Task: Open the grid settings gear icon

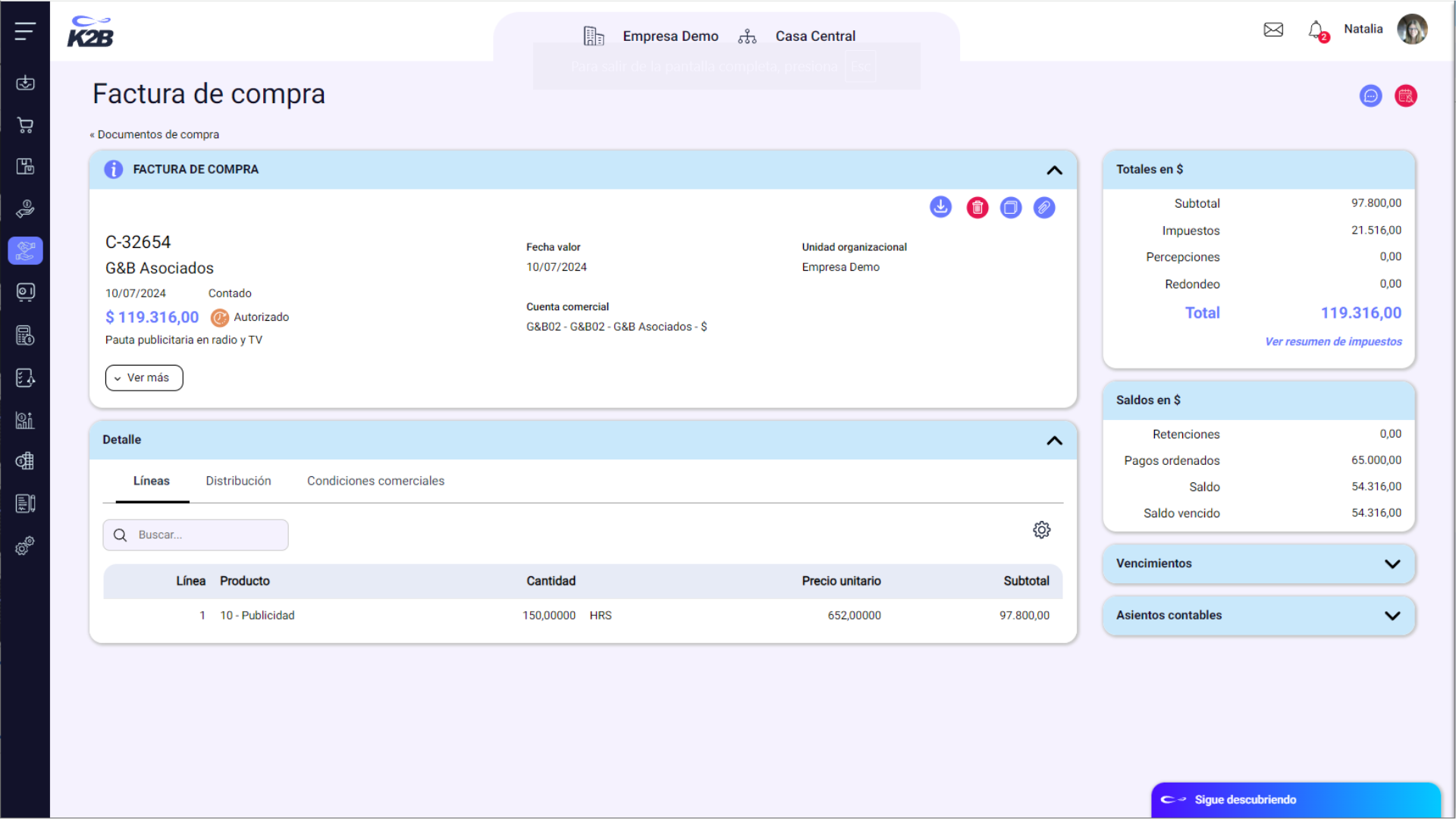Action: 1041,530
